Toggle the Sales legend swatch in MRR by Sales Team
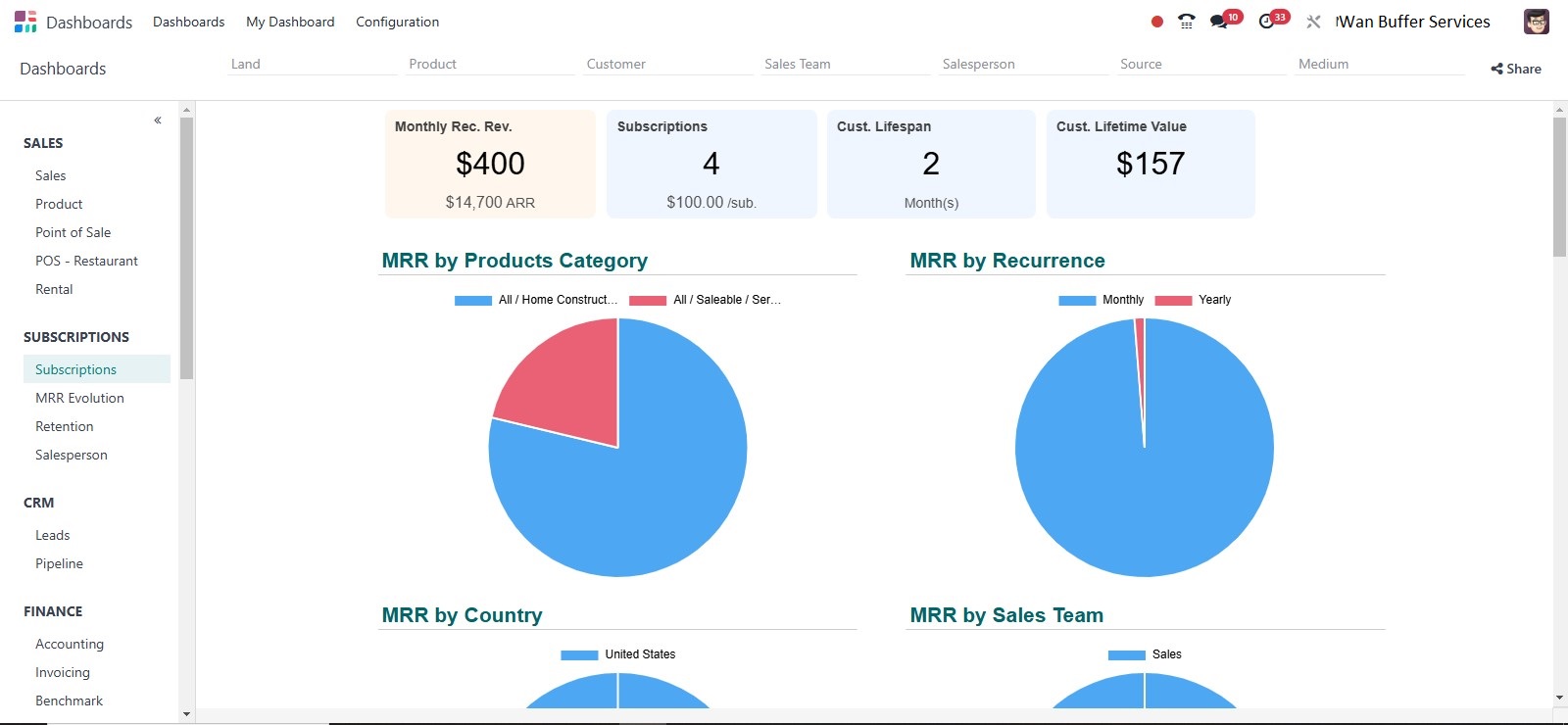 pyautogui.click(x=1127, y=655)
